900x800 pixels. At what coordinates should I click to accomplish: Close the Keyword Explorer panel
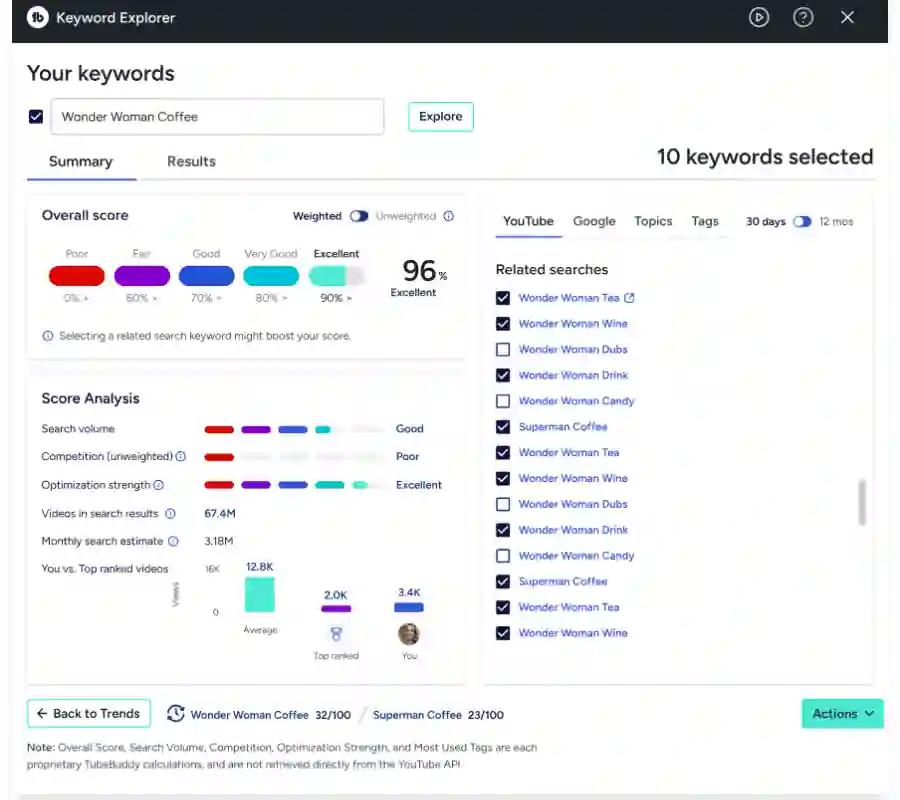point(847,17)
